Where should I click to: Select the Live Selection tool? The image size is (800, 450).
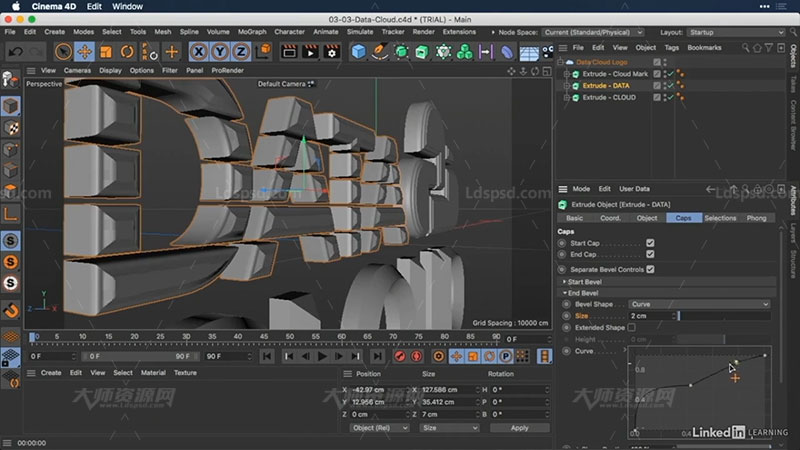coord(63,52)
